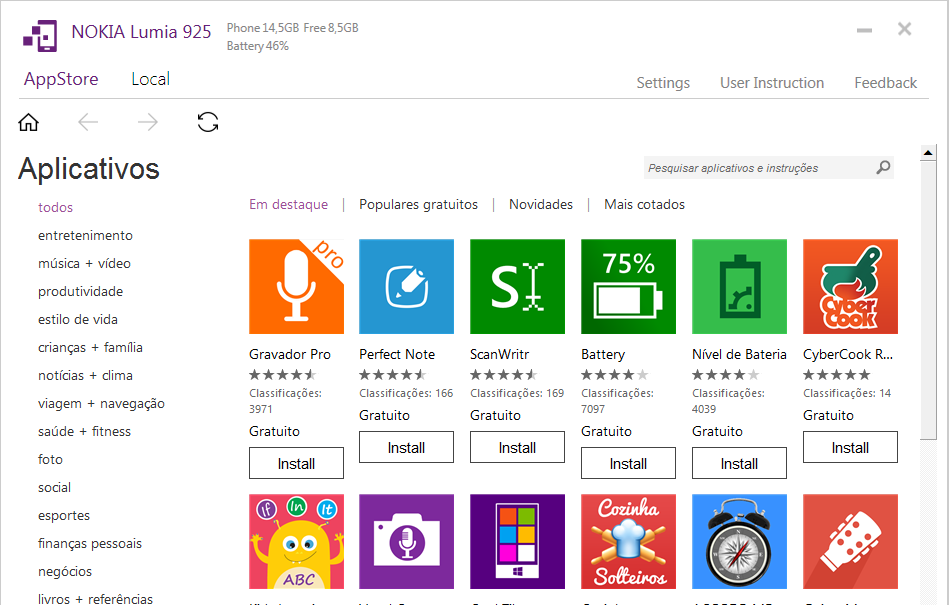Select the música + vídeo category

pos(84,263)
